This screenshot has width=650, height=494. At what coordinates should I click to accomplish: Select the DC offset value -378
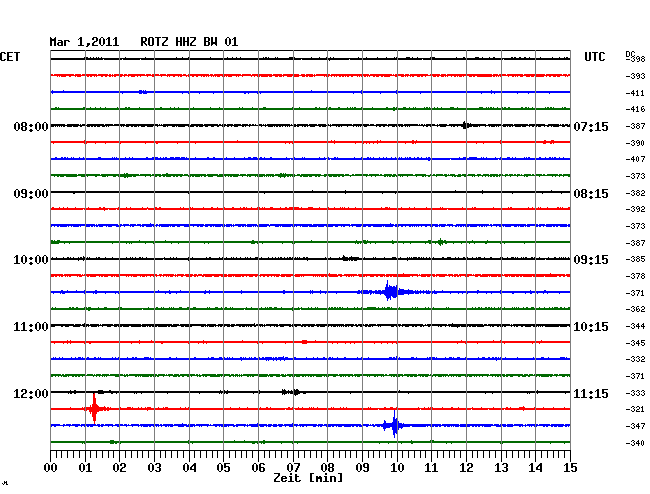pos(635,276)
